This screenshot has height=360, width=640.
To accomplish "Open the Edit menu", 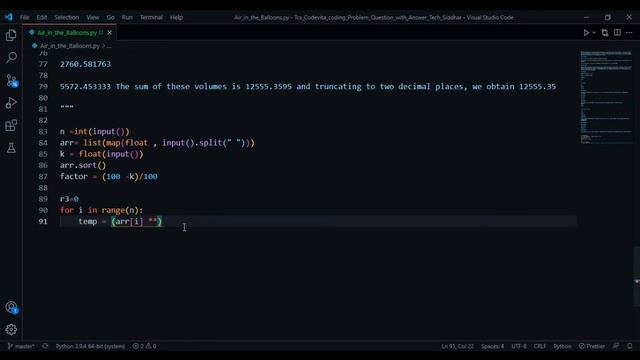I will pos(42,18).
